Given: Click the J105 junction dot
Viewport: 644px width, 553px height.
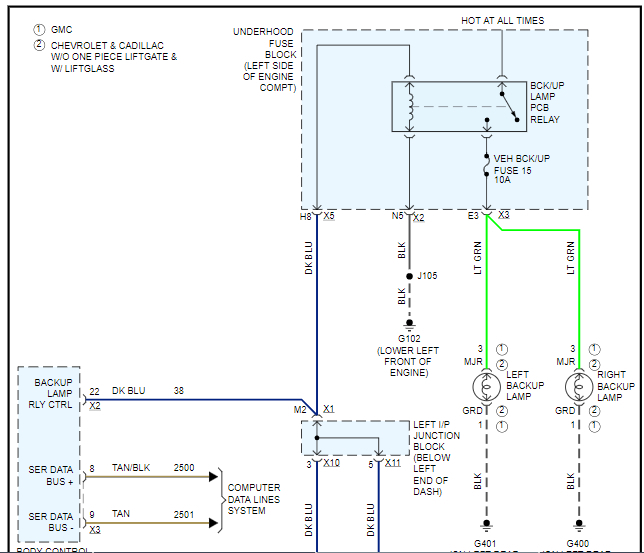Looking at the screenshot, I should tap(409, 276).
